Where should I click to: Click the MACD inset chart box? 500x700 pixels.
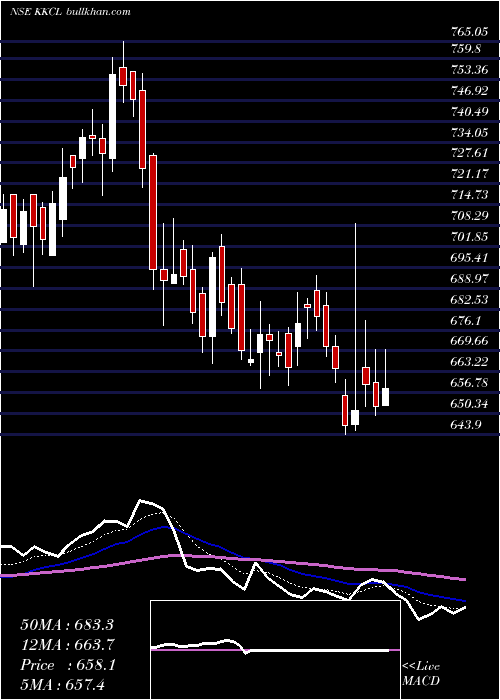pyautogui.click(x=275, y=650)
